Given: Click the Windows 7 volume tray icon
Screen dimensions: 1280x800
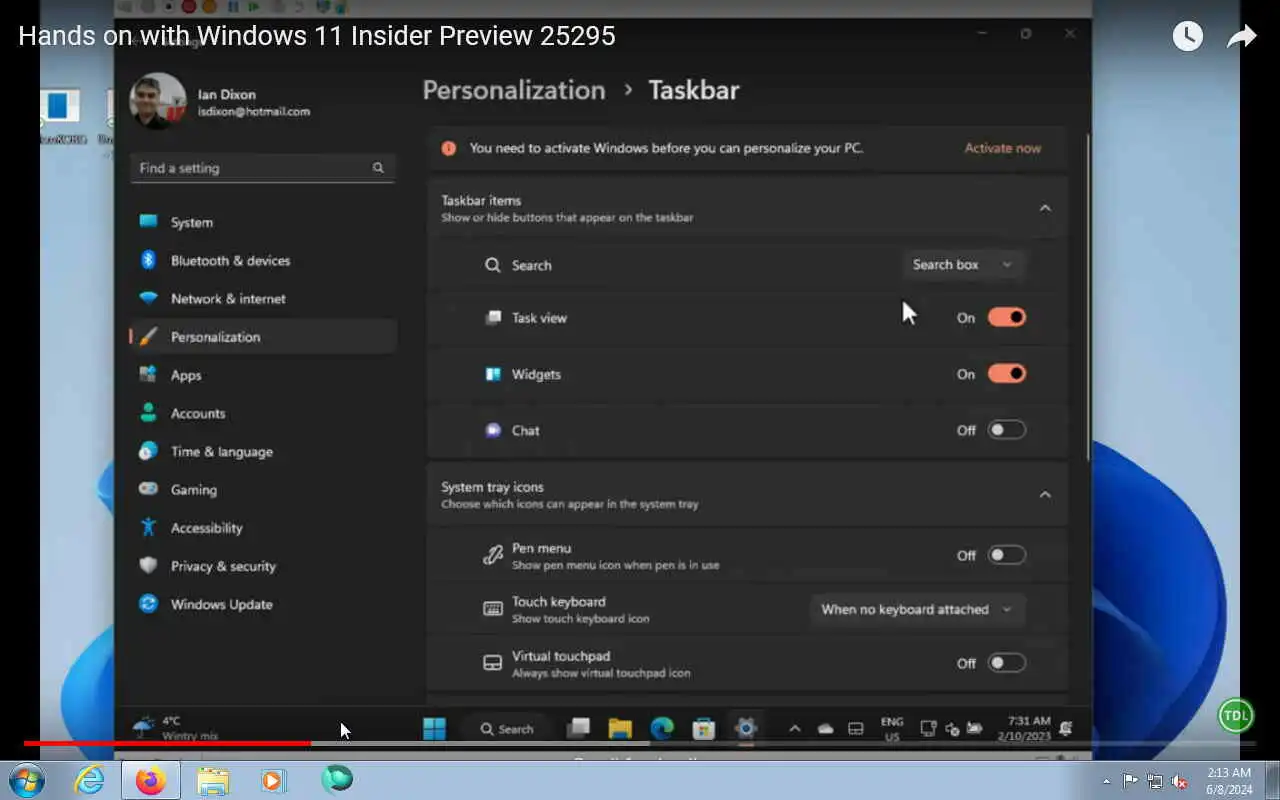Looking at the screenshot, I should 1179,781.
